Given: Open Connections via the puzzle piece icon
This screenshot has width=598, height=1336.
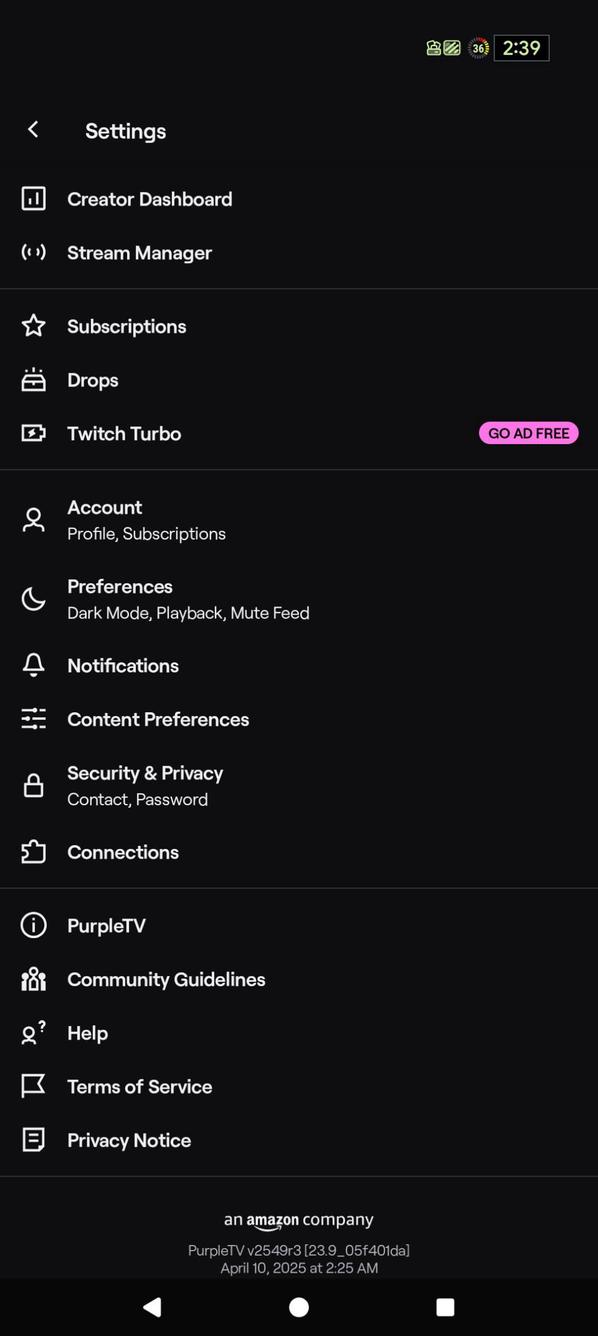Looking at the screenshot, I should click(x=33, y=852).
